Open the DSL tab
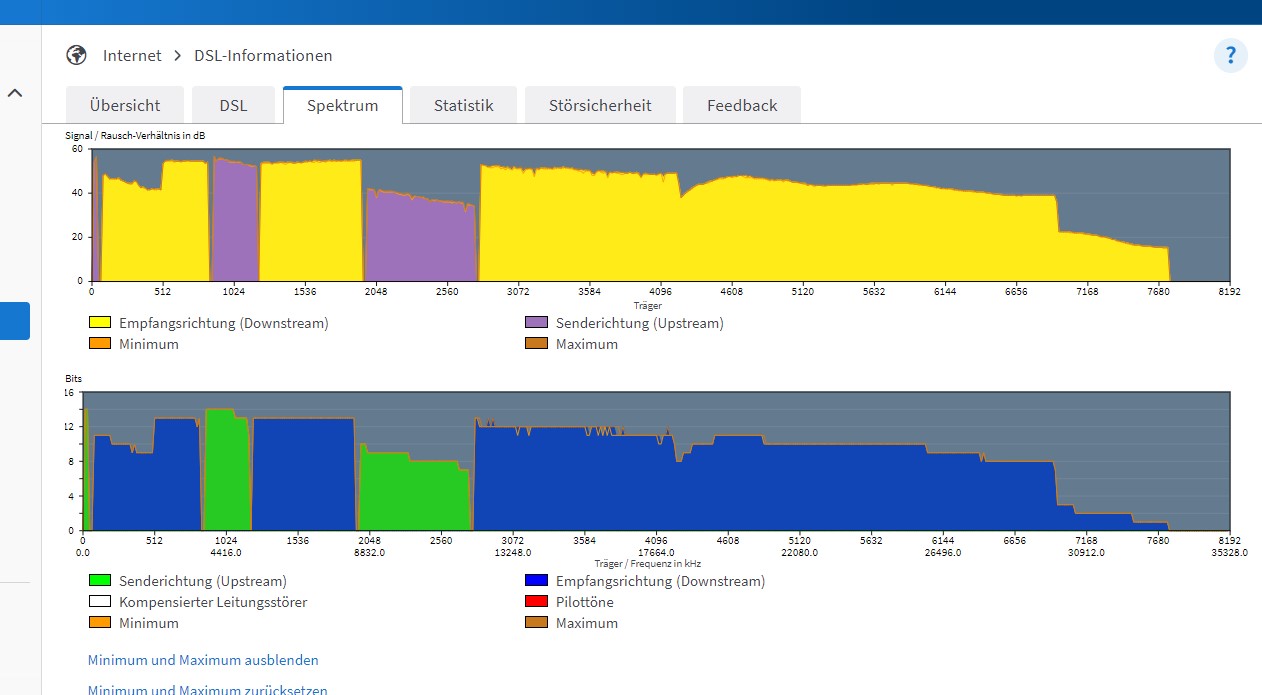This screenshot has height=695, width=1262. pyautogui.click(x=234, y=105)
